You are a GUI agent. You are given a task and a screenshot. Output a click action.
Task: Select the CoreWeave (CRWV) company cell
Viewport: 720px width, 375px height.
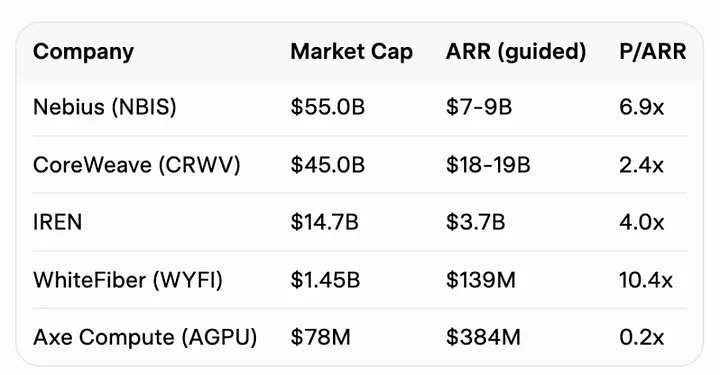pos(137,165)
